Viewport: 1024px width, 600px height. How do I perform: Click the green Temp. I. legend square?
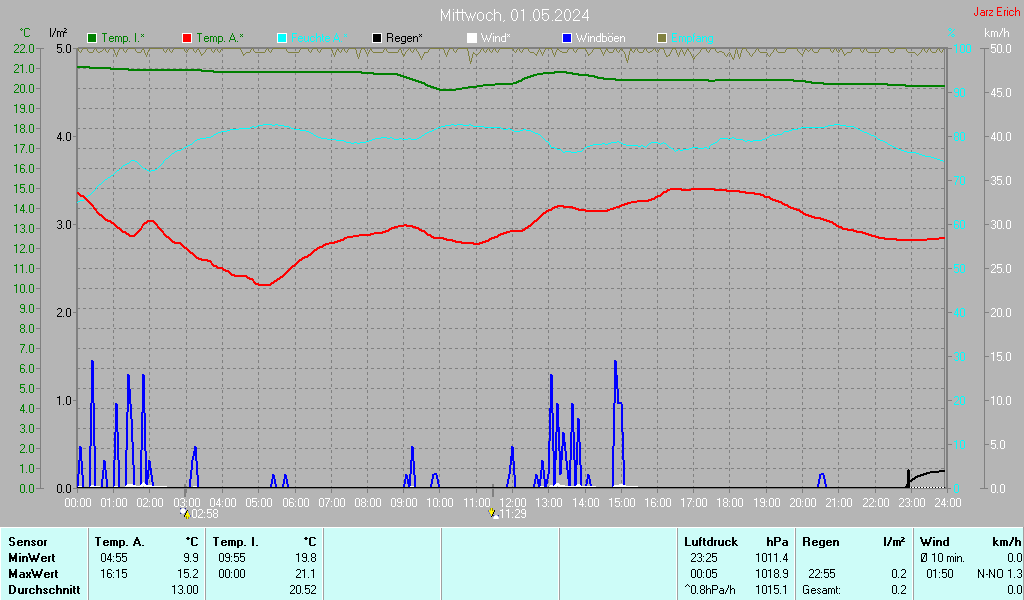point(93,38)
